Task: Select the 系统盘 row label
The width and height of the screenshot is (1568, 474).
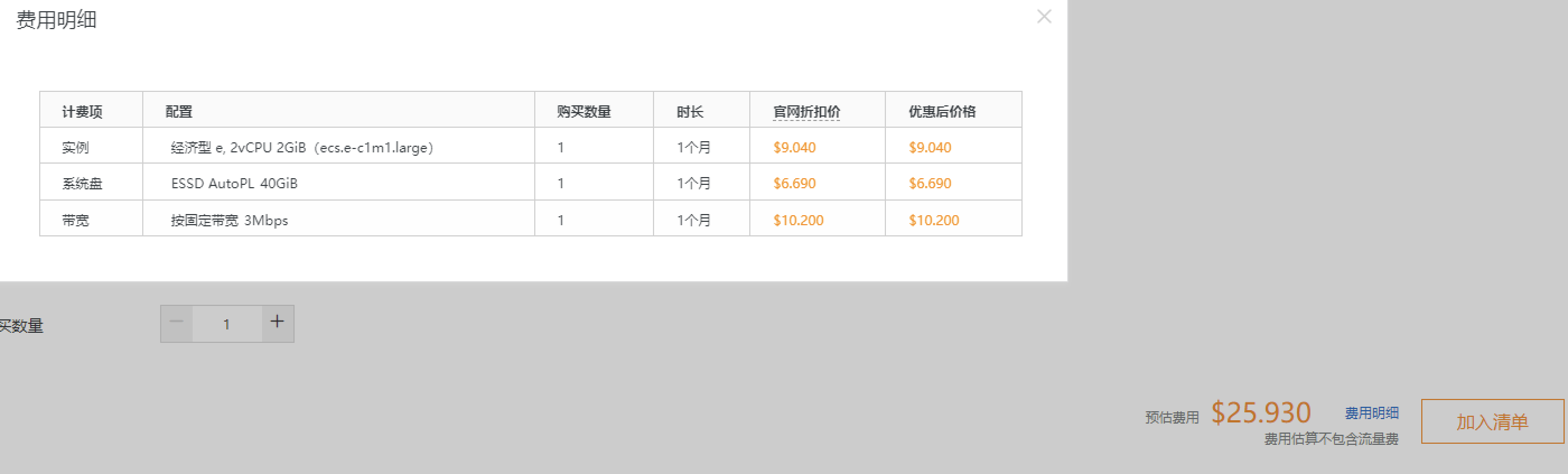Action: pos(82,183)
